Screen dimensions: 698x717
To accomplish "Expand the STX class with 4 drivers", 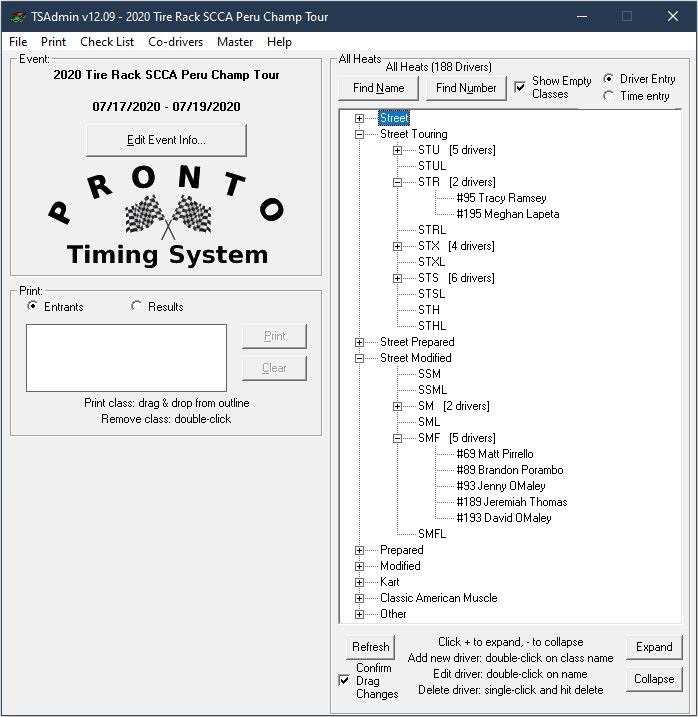I will click(397, 246).
